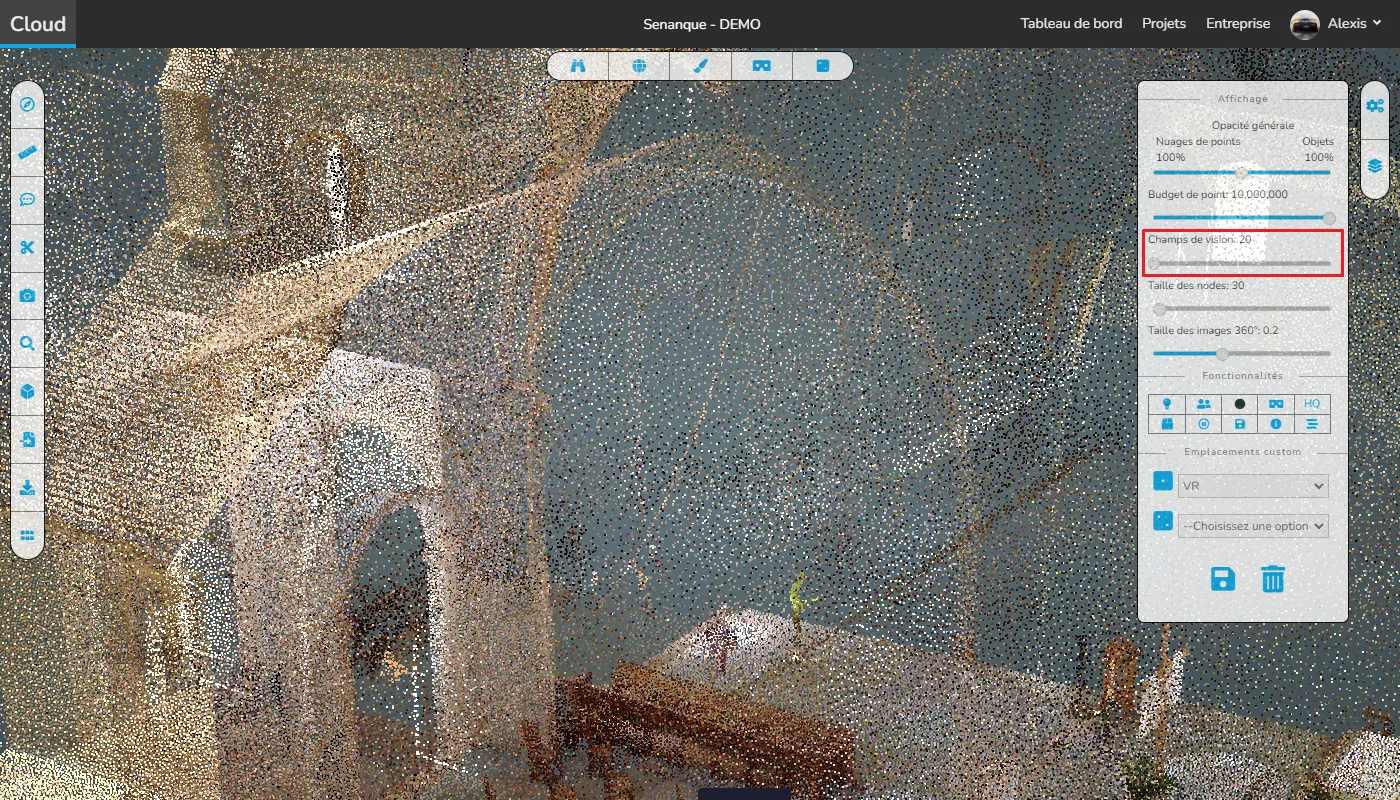
Task: Open the settings gears panel on right
Action: (x=1375, y=105)
